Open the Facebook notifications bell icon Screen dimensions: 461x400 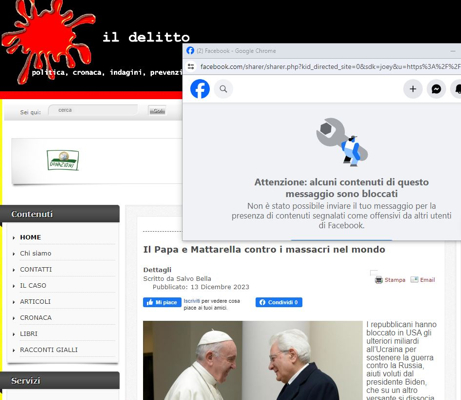(457, 89)
